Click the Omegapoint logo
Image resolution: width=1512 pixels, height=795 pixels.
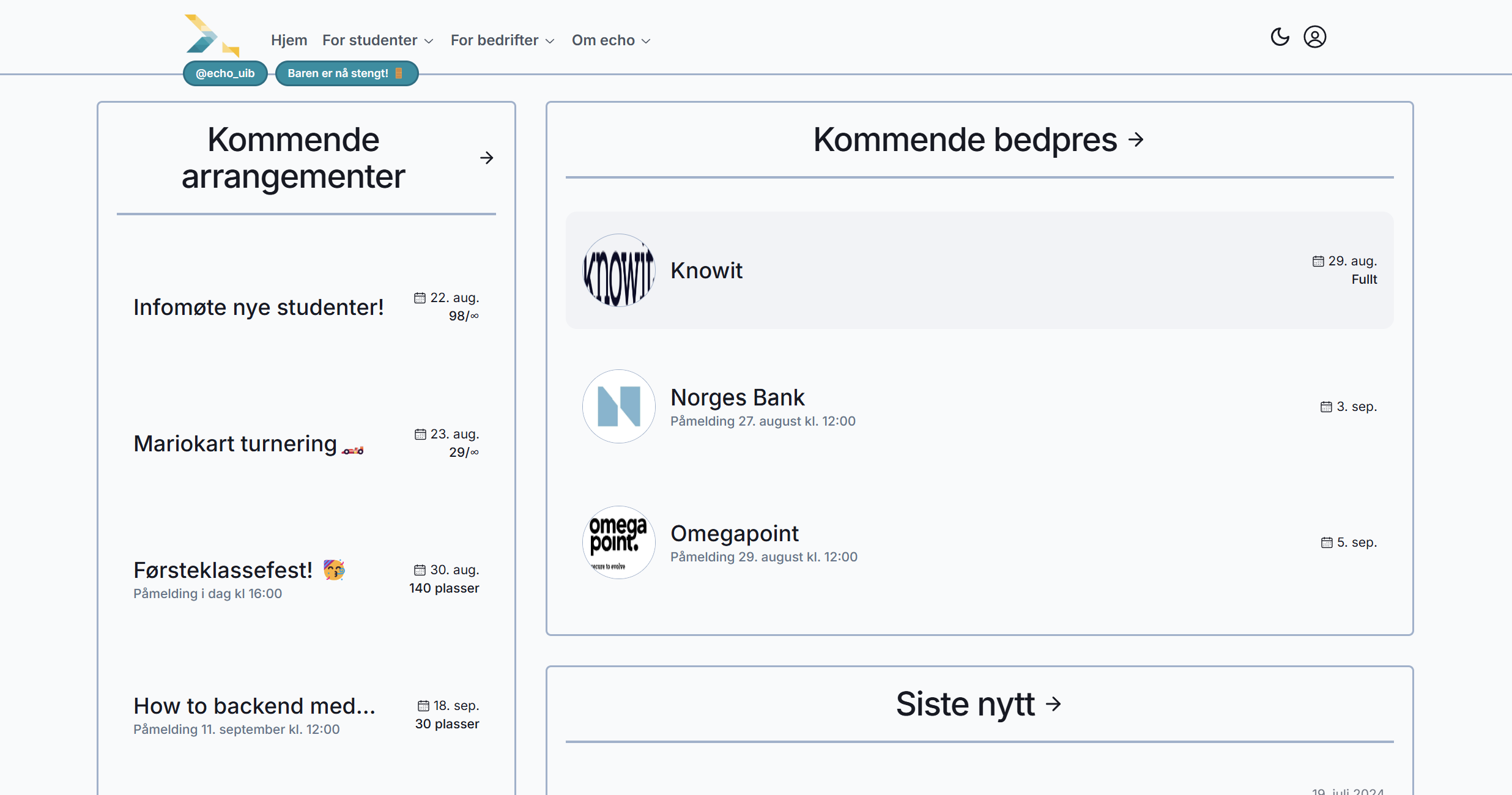pos(619,542)
